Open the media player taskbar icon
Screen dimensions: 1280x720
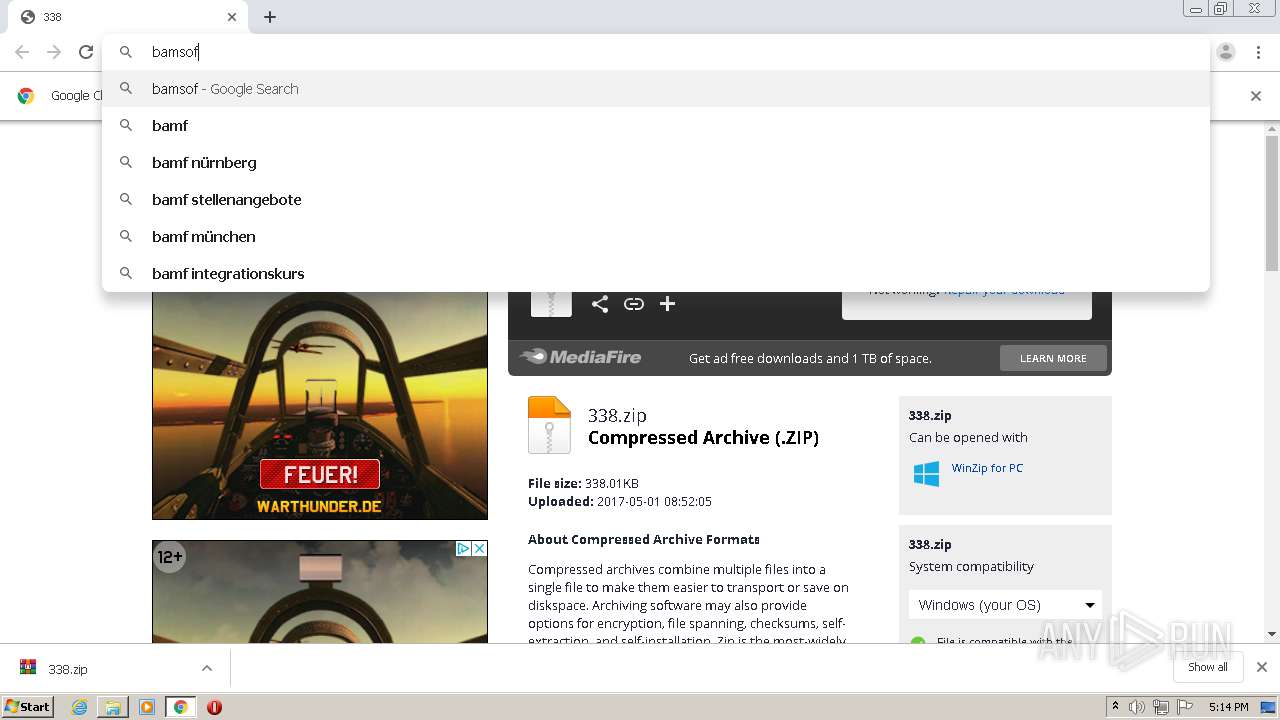pyautogui.click(x=147, y=707)
